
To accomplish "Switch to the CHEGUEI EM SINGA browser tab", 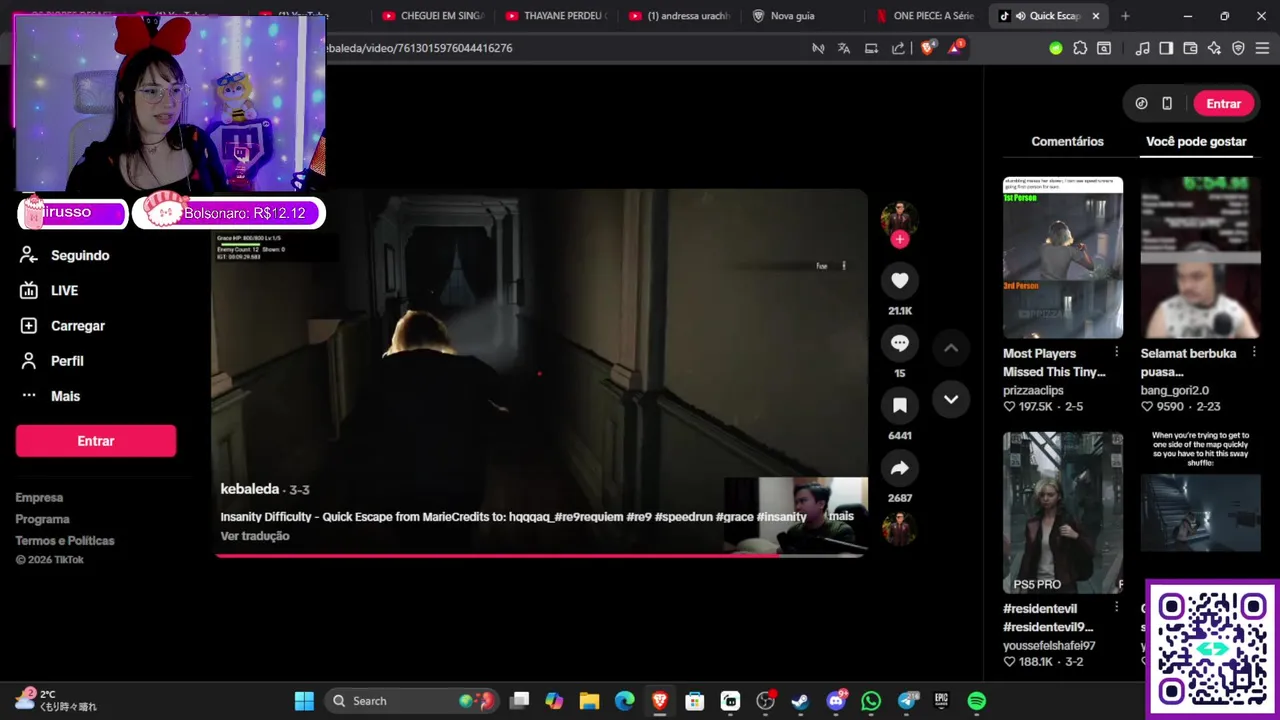I will click(x=433, y=16).
